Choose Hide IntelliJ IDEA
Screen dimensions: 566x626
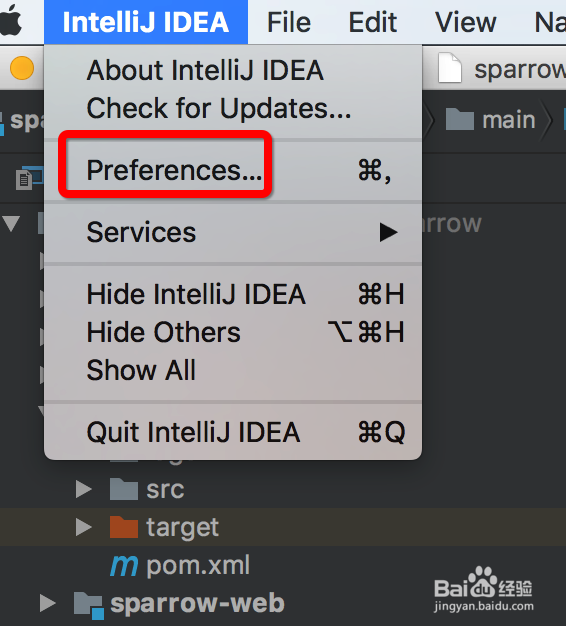pos(233,294)
